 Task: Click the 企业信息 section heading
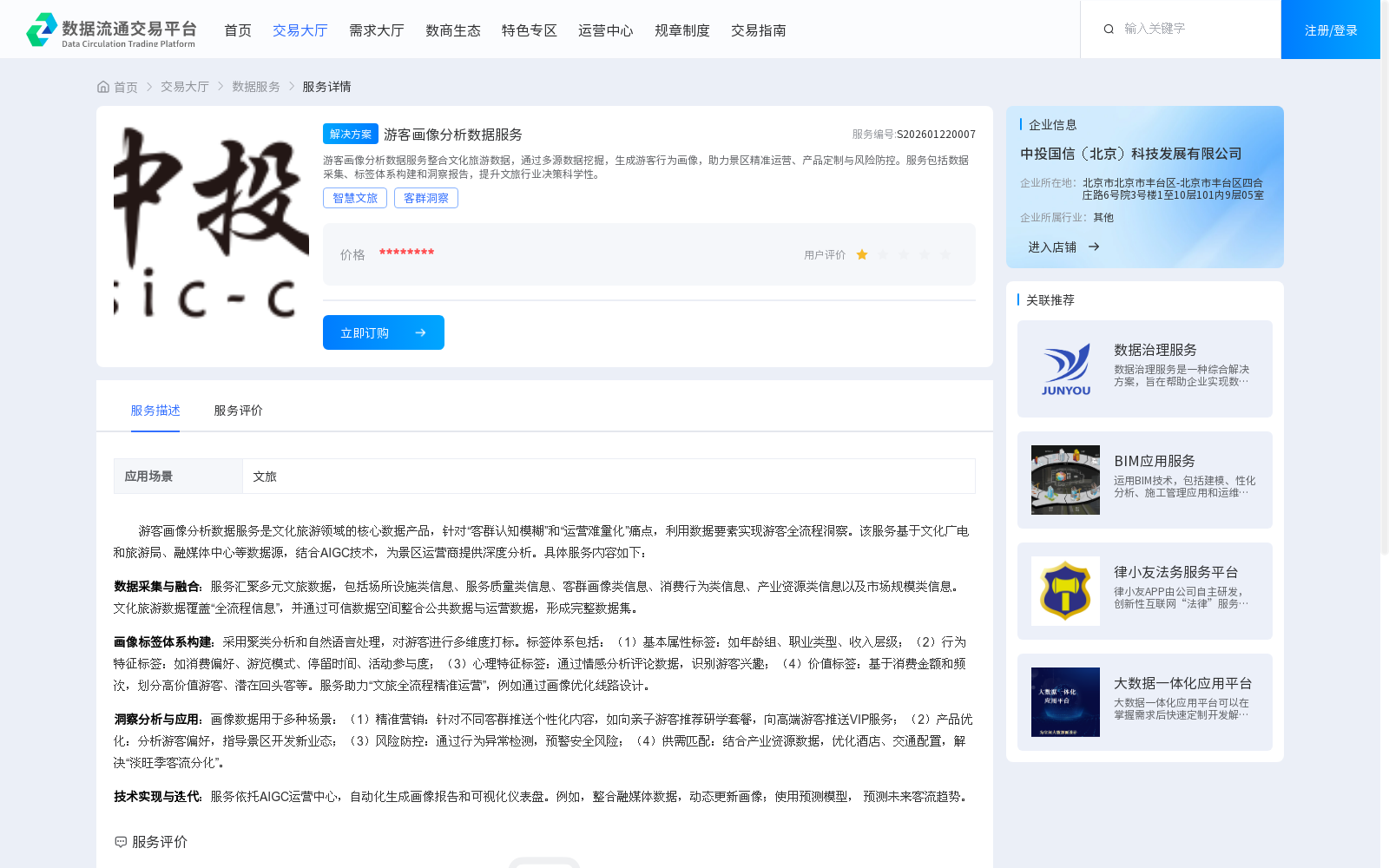[1053, 125]
